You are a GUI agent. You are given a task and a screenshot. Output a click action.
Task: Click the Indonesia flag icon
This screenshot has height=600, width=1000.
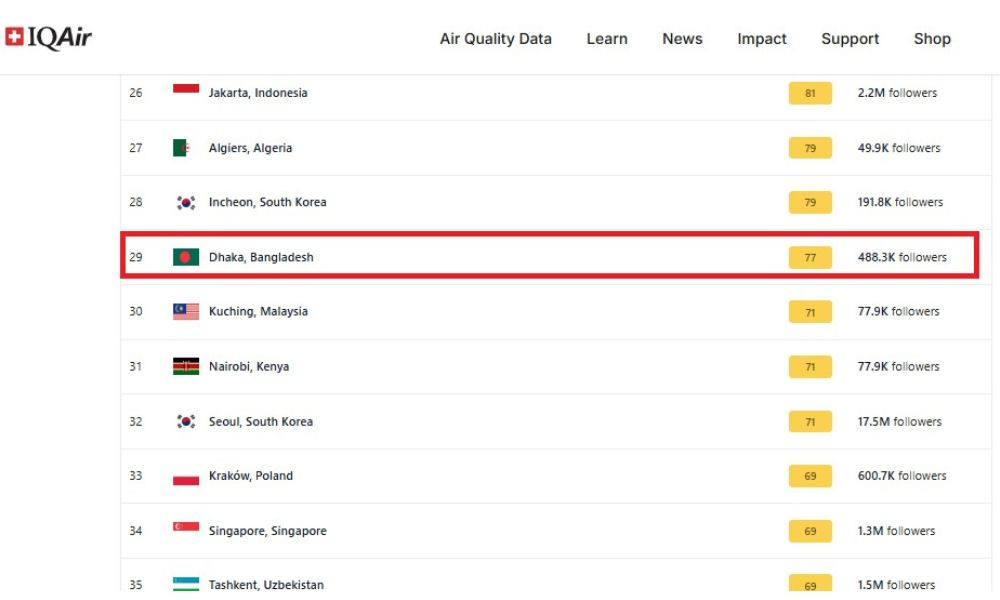(x=186, y=92)
